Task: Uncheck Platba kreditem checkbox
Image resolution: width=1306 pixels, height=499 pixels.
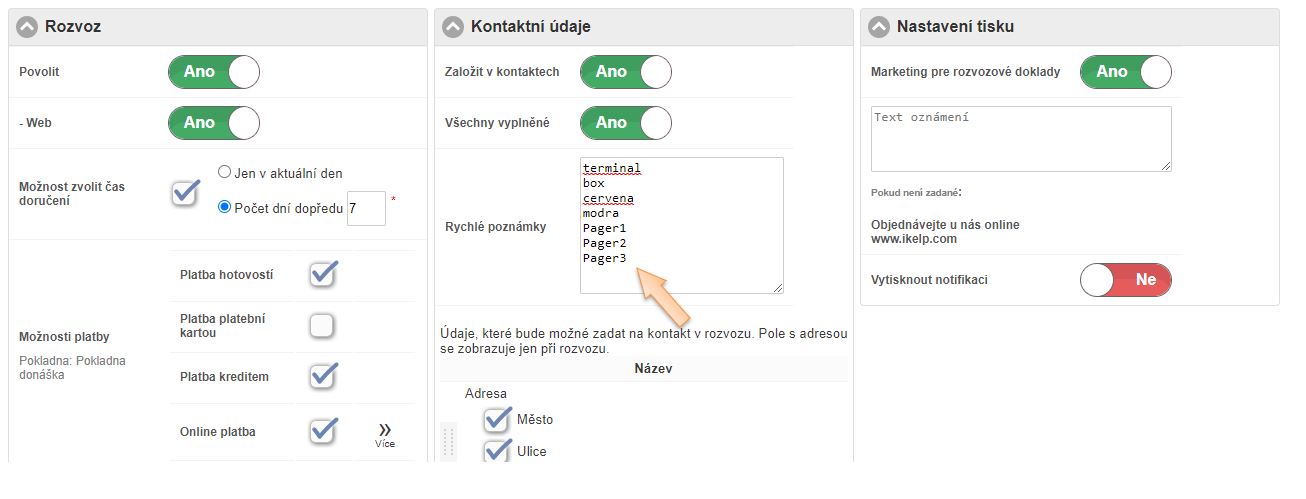Action: pyautogui.click(x=322, y=376)
